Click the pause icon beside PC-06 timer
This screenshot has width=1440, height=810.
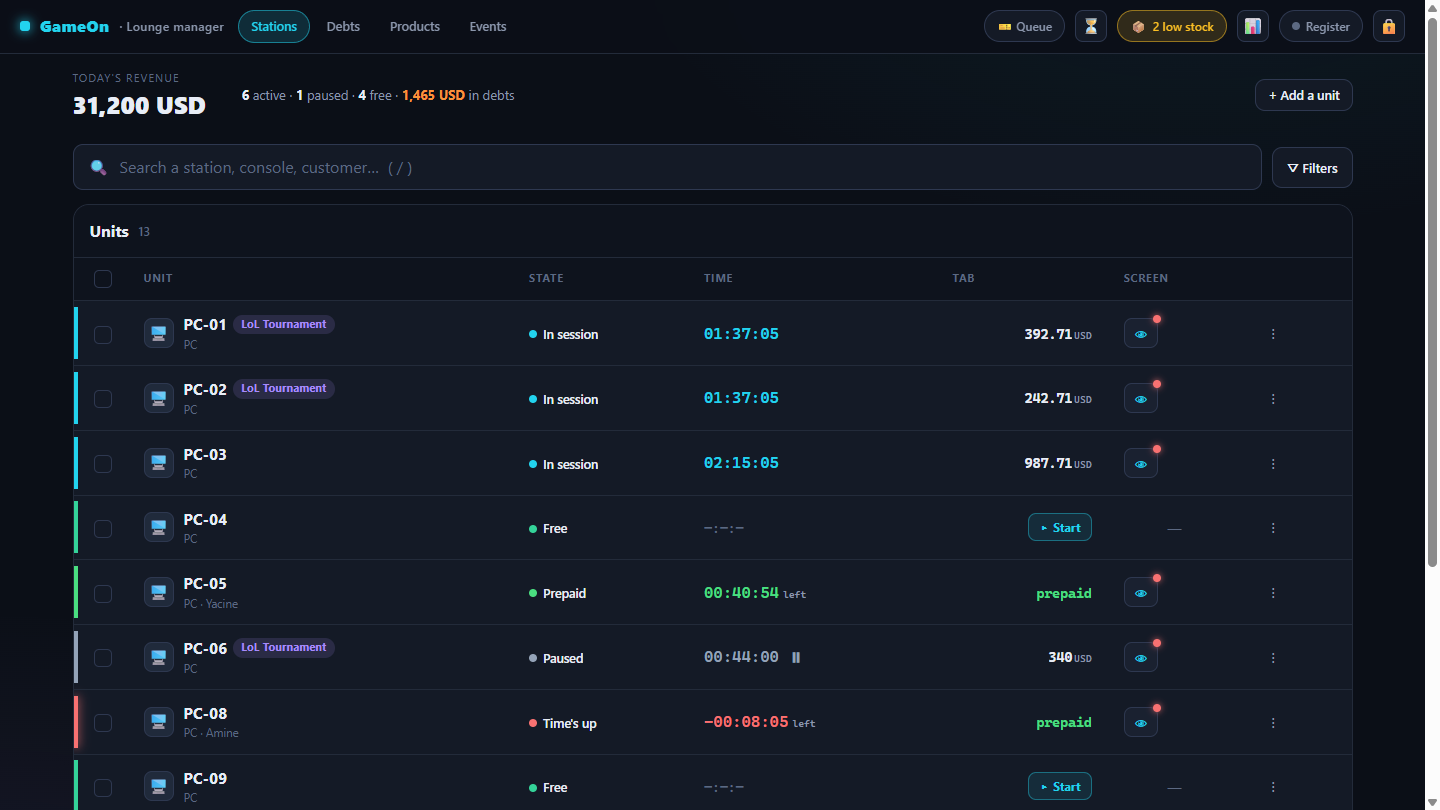[796, 657]
